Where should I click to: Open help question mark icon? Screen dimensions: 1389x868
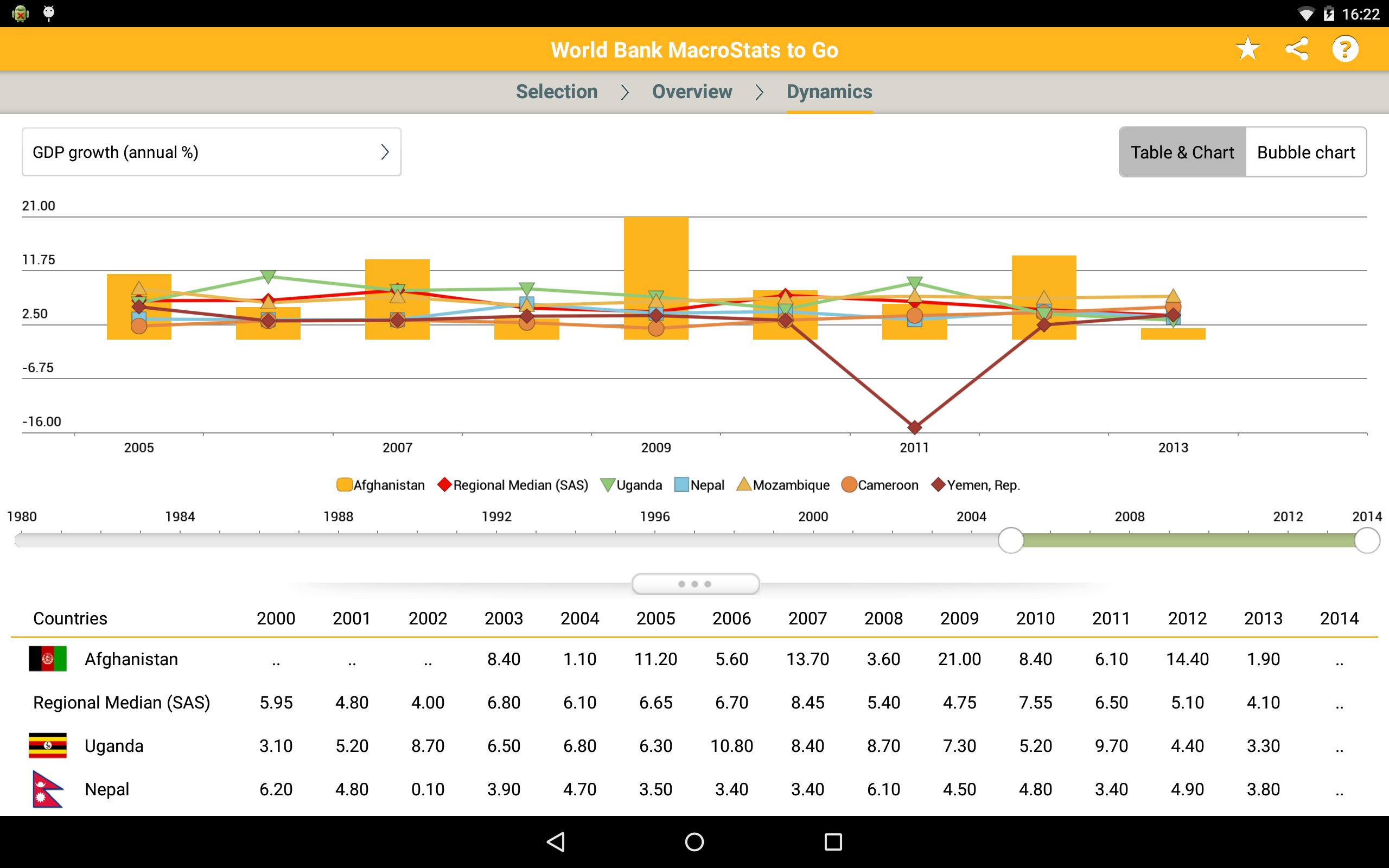[x=1345, y=49]
